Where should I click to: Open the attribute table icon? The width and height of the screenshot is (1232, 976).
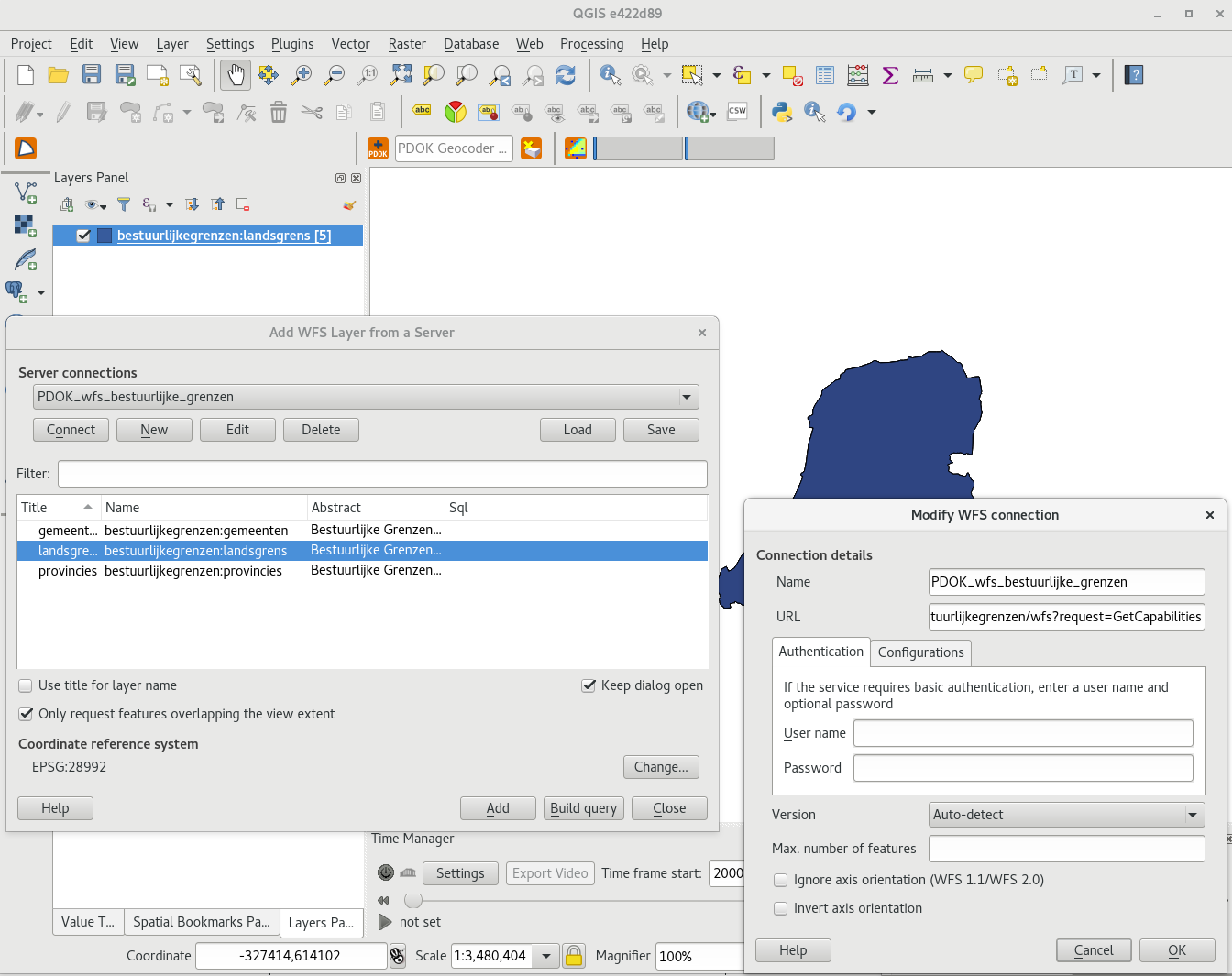click(825, 75)
